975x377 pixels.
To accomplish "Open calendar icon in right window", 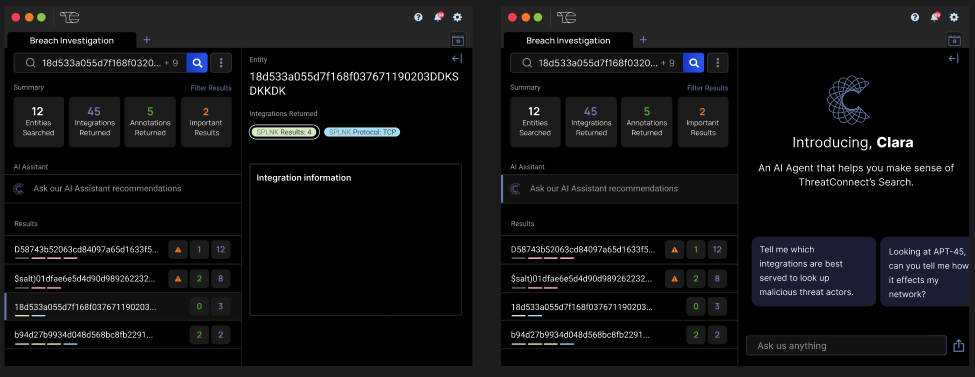I will click(x=954, y=40).
